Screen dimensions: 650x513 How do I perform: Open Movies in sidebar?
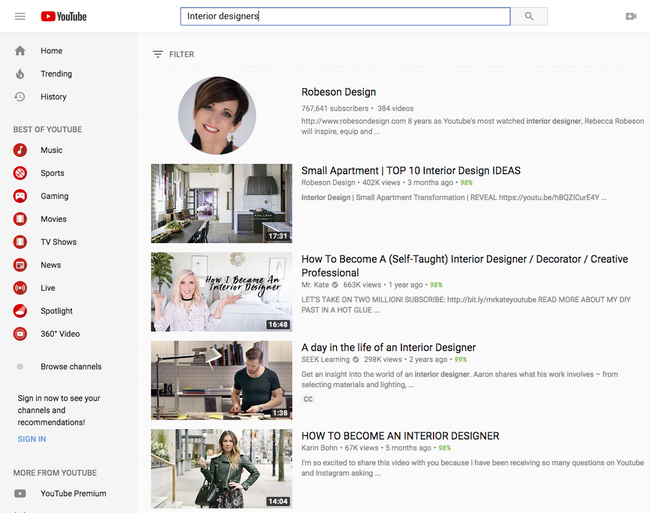(x=53, y=219)
